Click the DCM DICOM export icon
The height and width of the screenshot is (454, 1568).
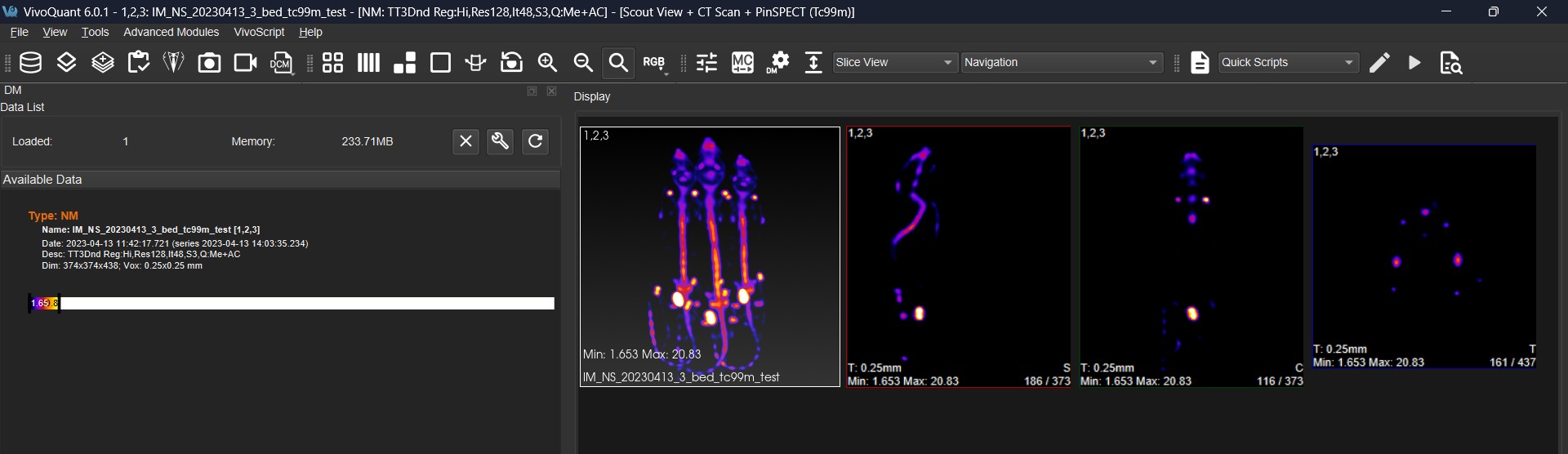point(282,63)
